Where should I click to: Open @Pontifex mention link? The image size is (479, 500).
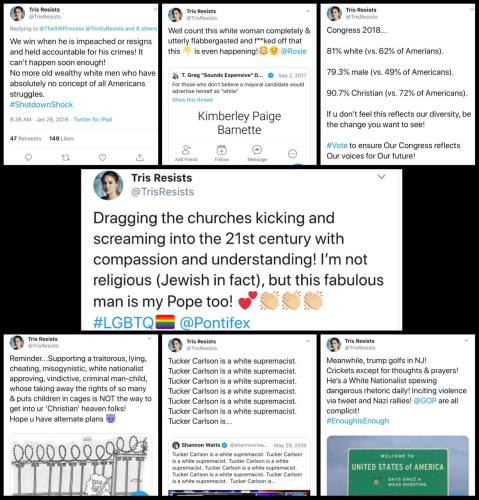point(215,323)
